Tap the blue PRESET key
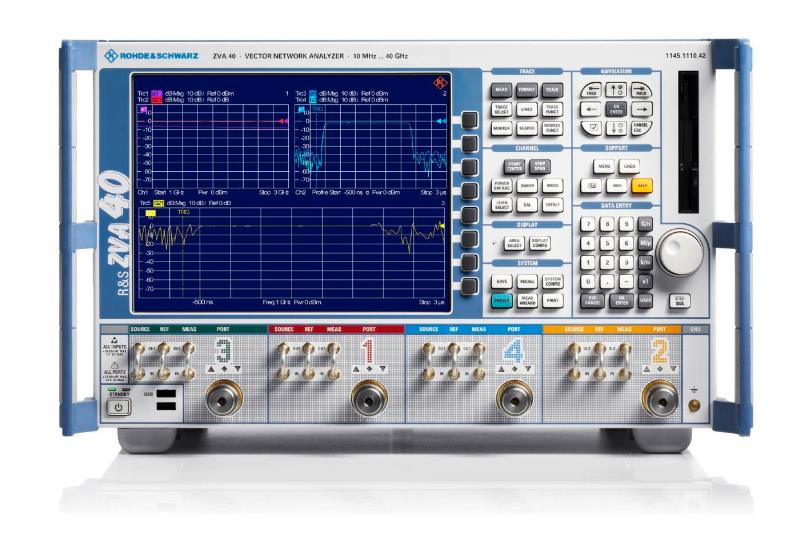The image size is (807, 560). tap(501, 301)
